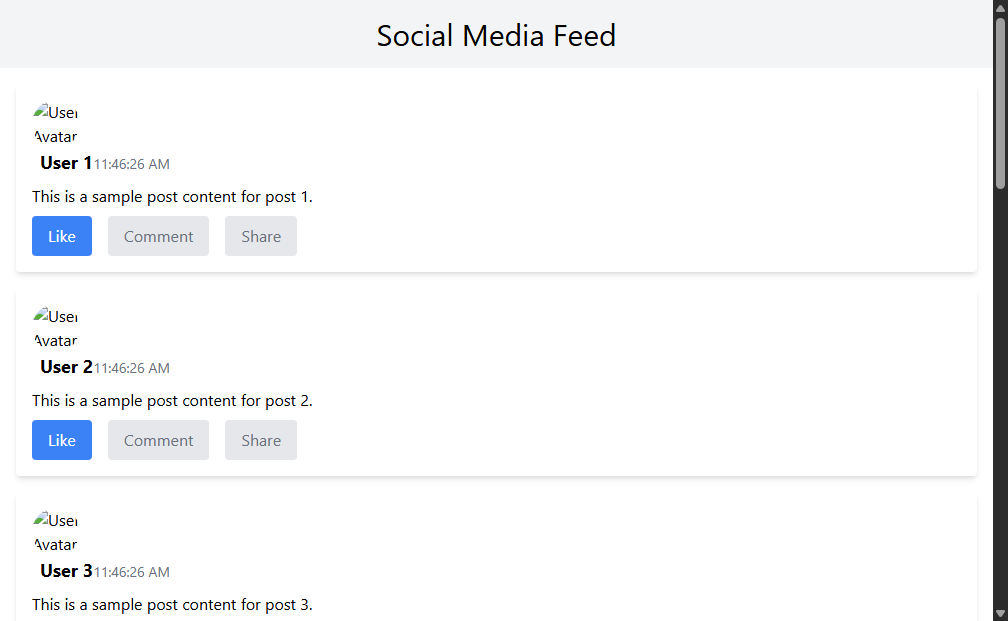Screen dimensions: 1008x621
Task: Share the post from User 1
Action: (261, 236)
